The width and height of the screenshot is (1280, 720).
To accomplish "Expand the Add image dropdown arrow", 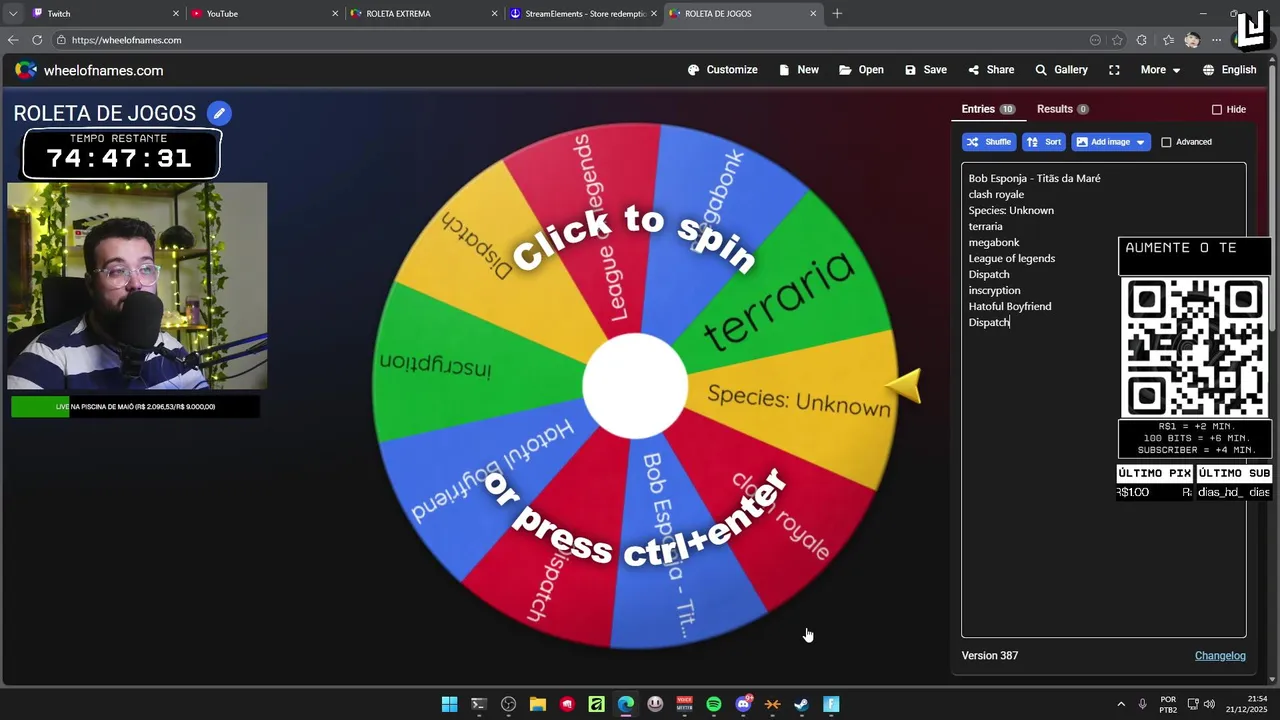I will (x=1140, y=142).
